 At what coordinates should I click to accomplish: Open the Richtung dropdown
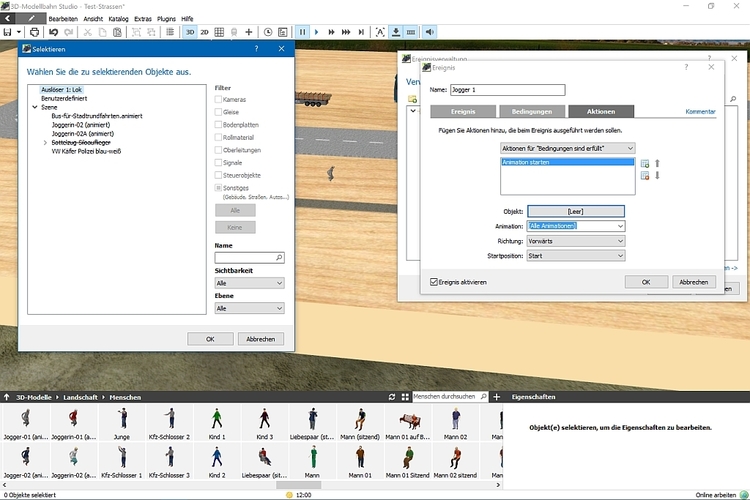coord(576,240)
